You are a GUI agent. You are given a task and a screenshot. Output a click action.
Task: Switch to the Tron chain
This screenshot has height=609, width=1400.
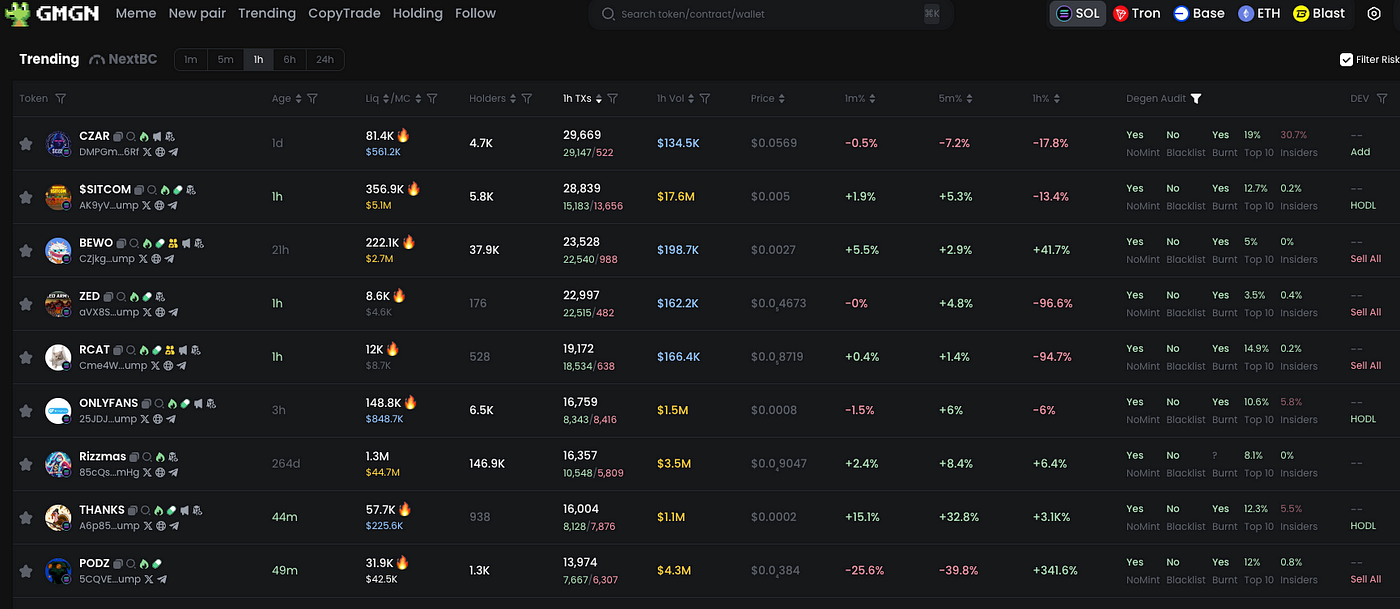1138,14
